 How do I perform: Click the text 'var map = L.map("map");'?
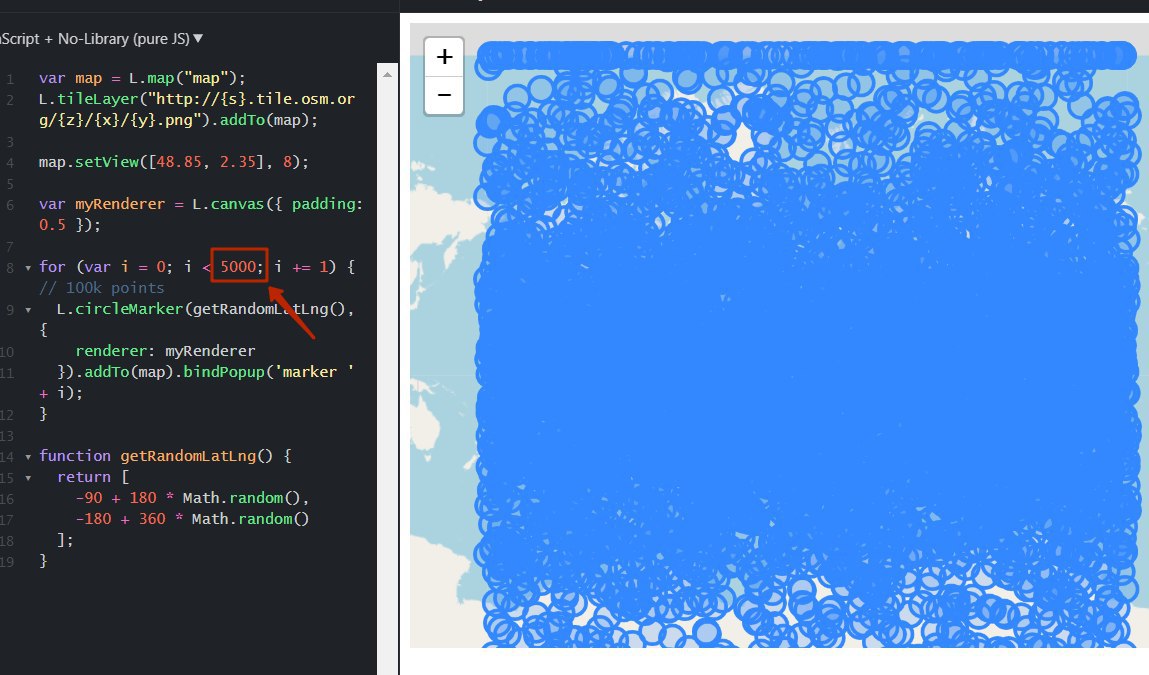pyautogui.click(x=142, y=78)
